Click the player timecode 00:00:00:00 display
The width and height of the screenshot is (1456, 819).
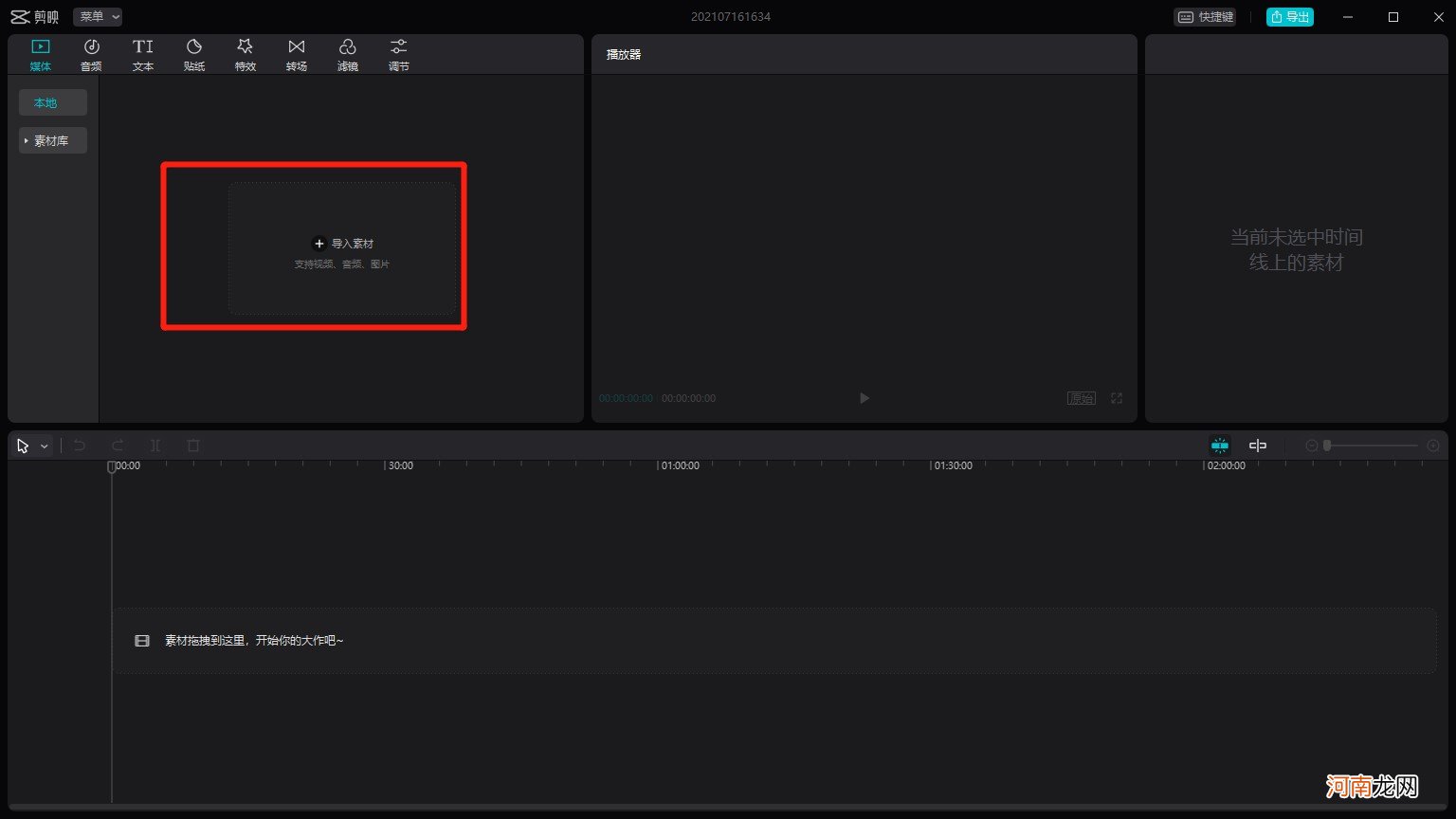pyautogui.click(x=626, y=398)
